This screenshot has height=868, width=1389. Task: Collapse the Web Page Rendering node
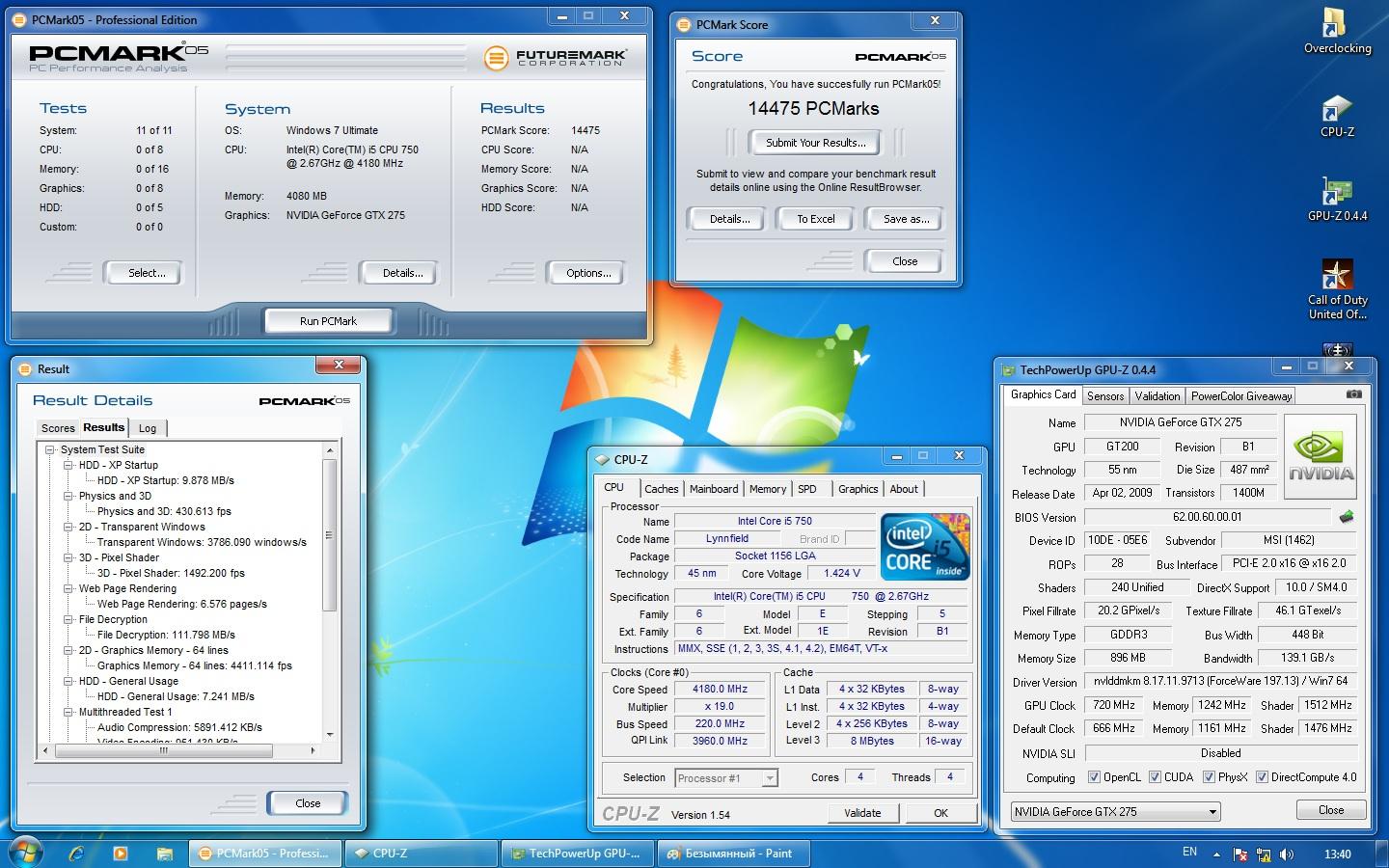pyautogui.click(x=68, y=588)
